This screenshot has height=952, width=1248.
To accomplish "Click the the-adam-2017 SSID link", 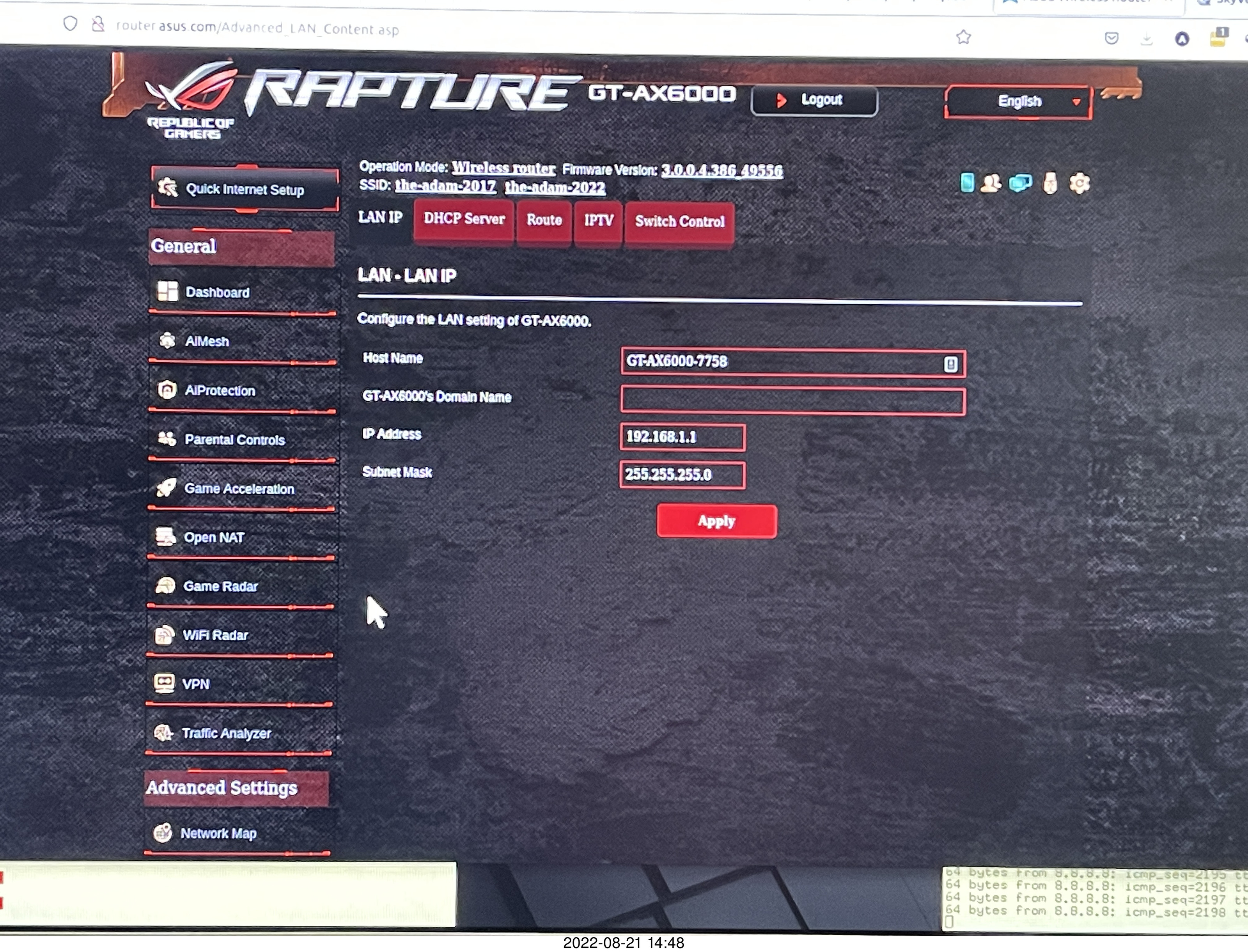I will (445, 186).
